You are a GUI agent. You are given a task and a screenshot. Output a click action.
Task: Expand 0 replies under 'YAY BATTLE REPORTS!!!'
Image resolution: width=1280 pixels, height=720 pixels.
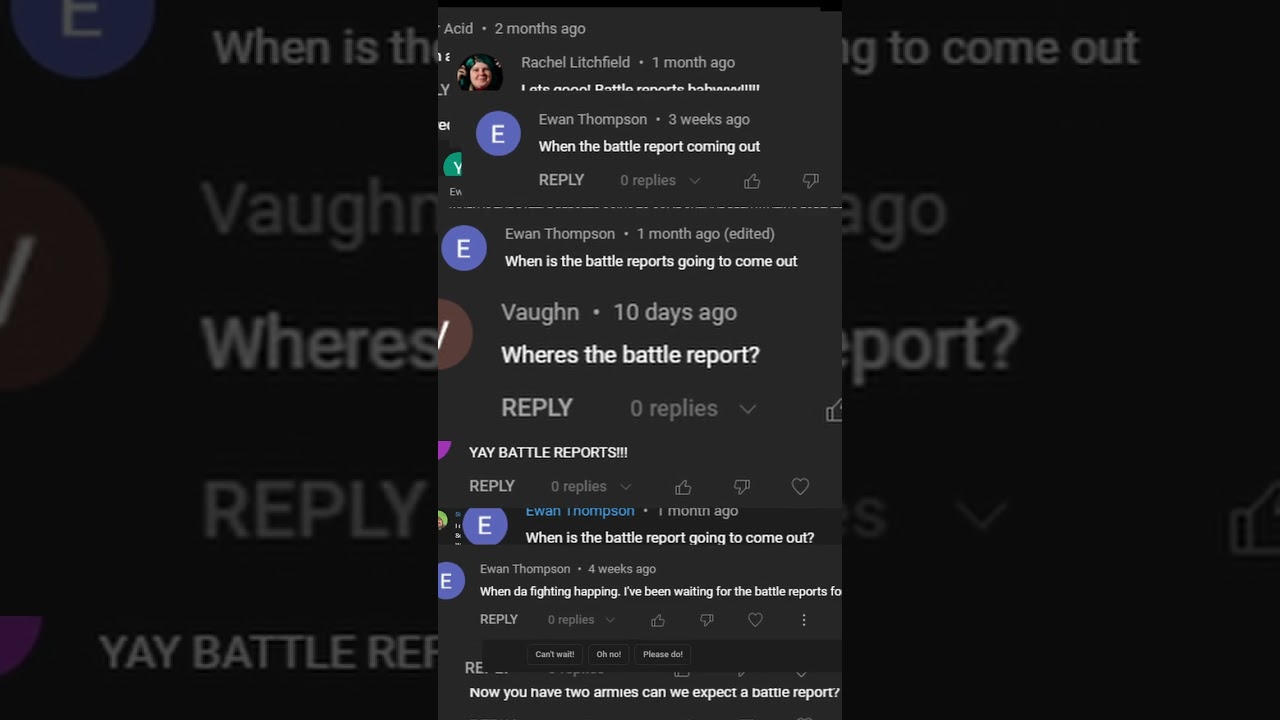point(591,486)
